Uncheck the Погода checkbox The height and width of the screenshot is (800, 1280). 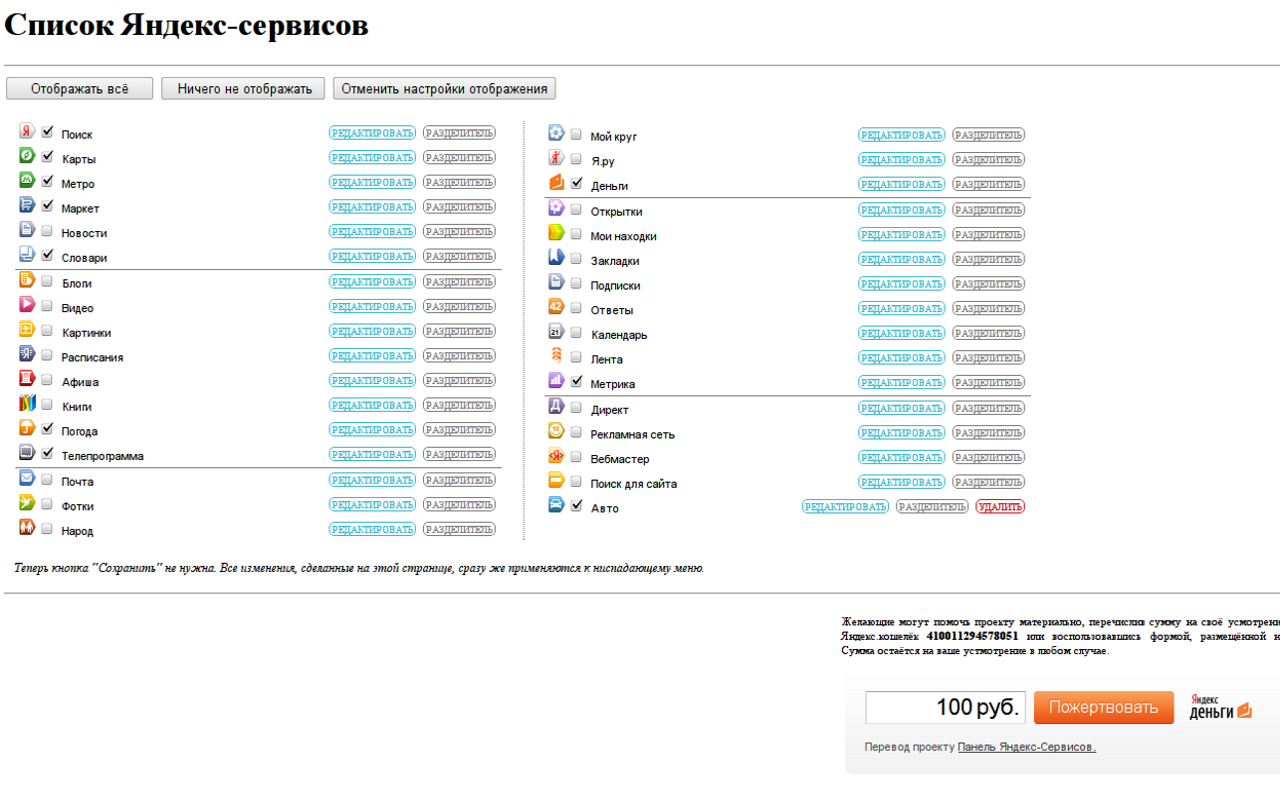(47, 429)
